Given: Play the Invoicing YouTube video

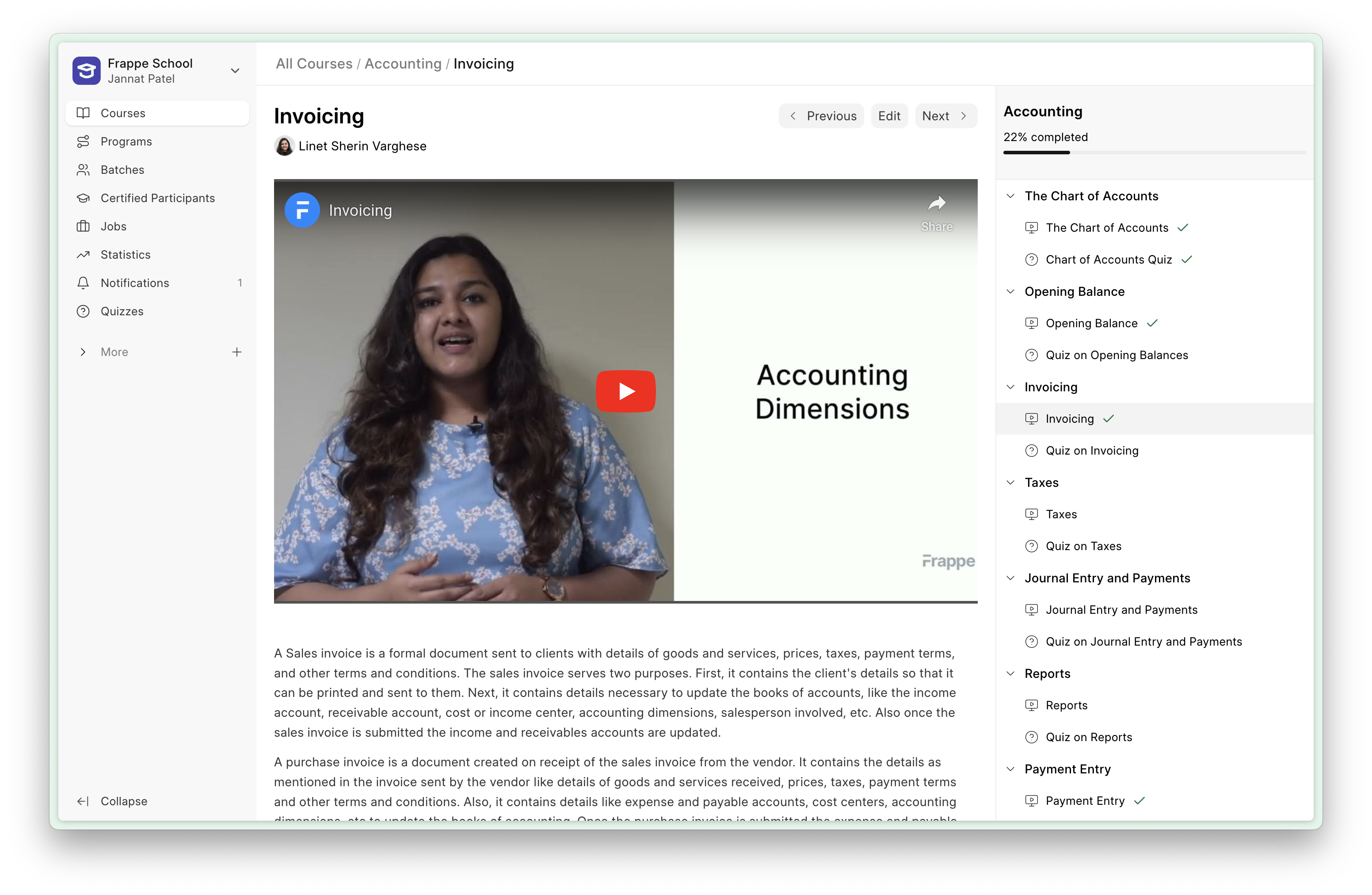Looking at the screenshot, I should click(x=625, y=391).
